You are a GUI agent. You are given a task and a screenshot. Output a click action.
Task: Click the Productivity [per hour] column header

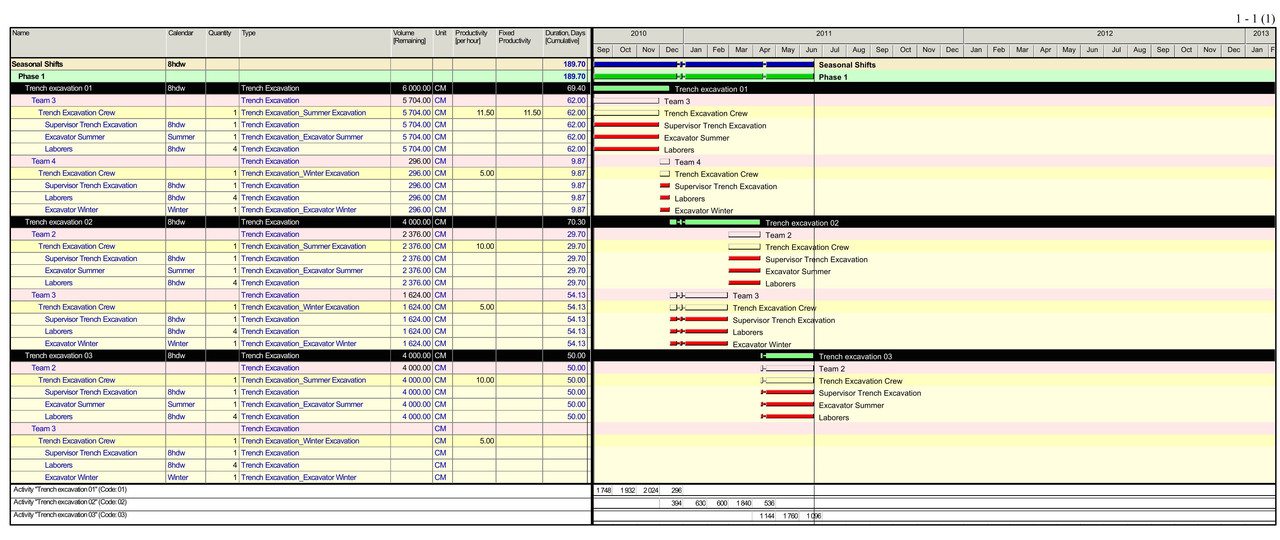click(x=475, y=43)
